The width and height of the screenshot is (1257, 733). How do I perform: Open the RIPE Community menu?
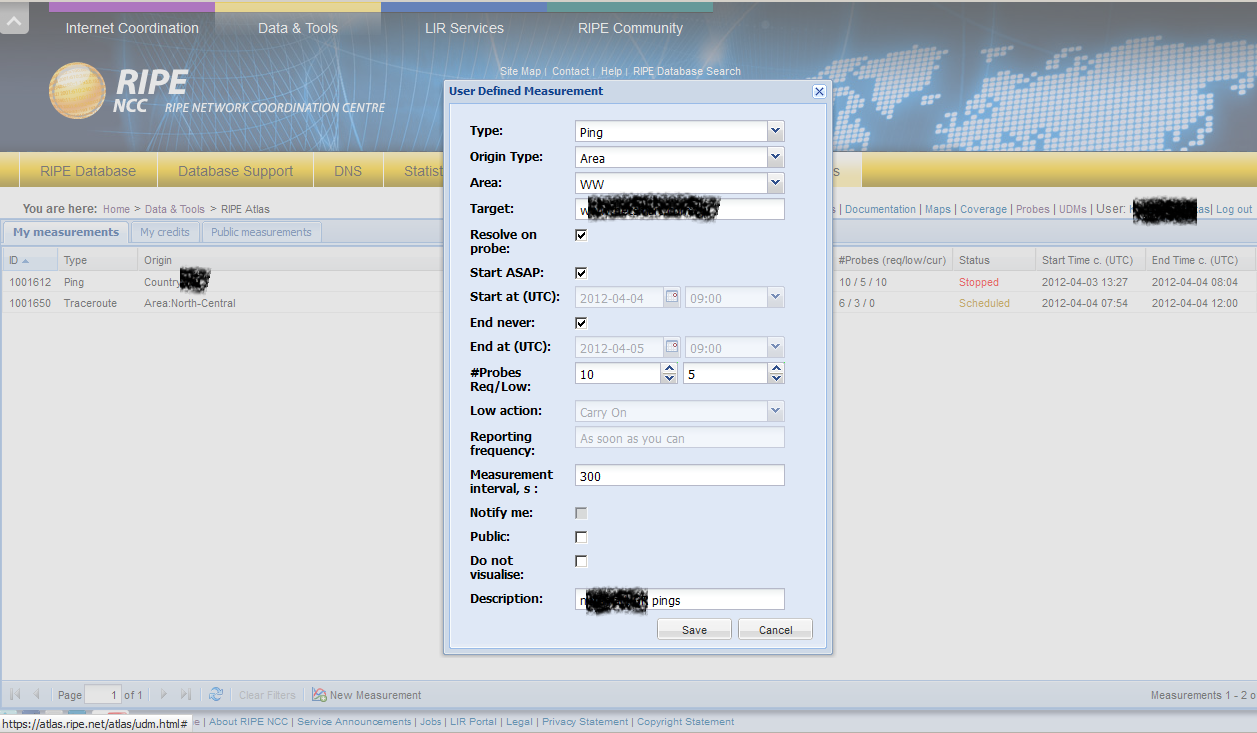pyautogui.click(x=630, y=28)
